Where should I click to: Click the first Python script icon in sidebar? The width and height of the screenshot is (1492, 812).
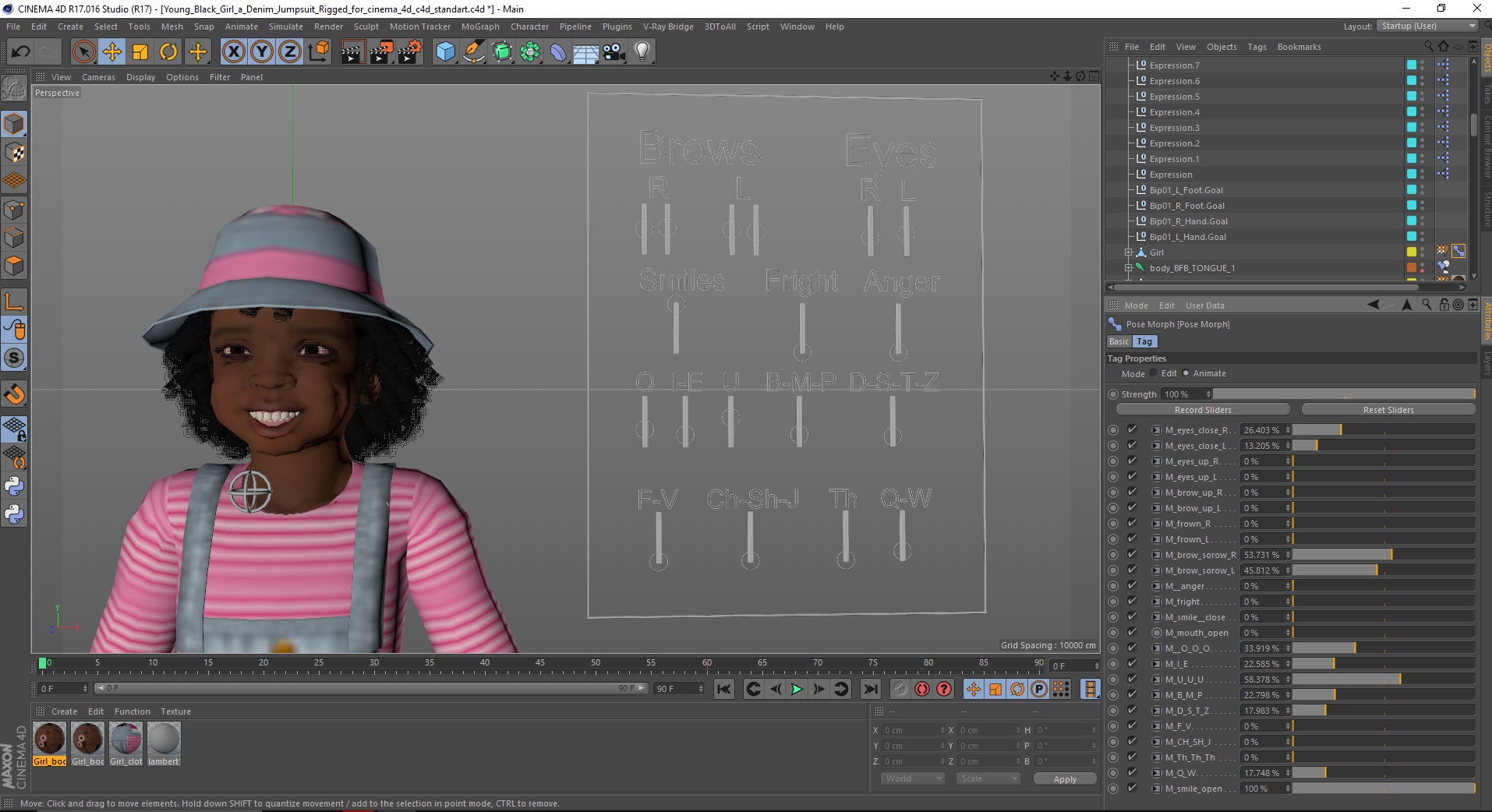(14, 486)
